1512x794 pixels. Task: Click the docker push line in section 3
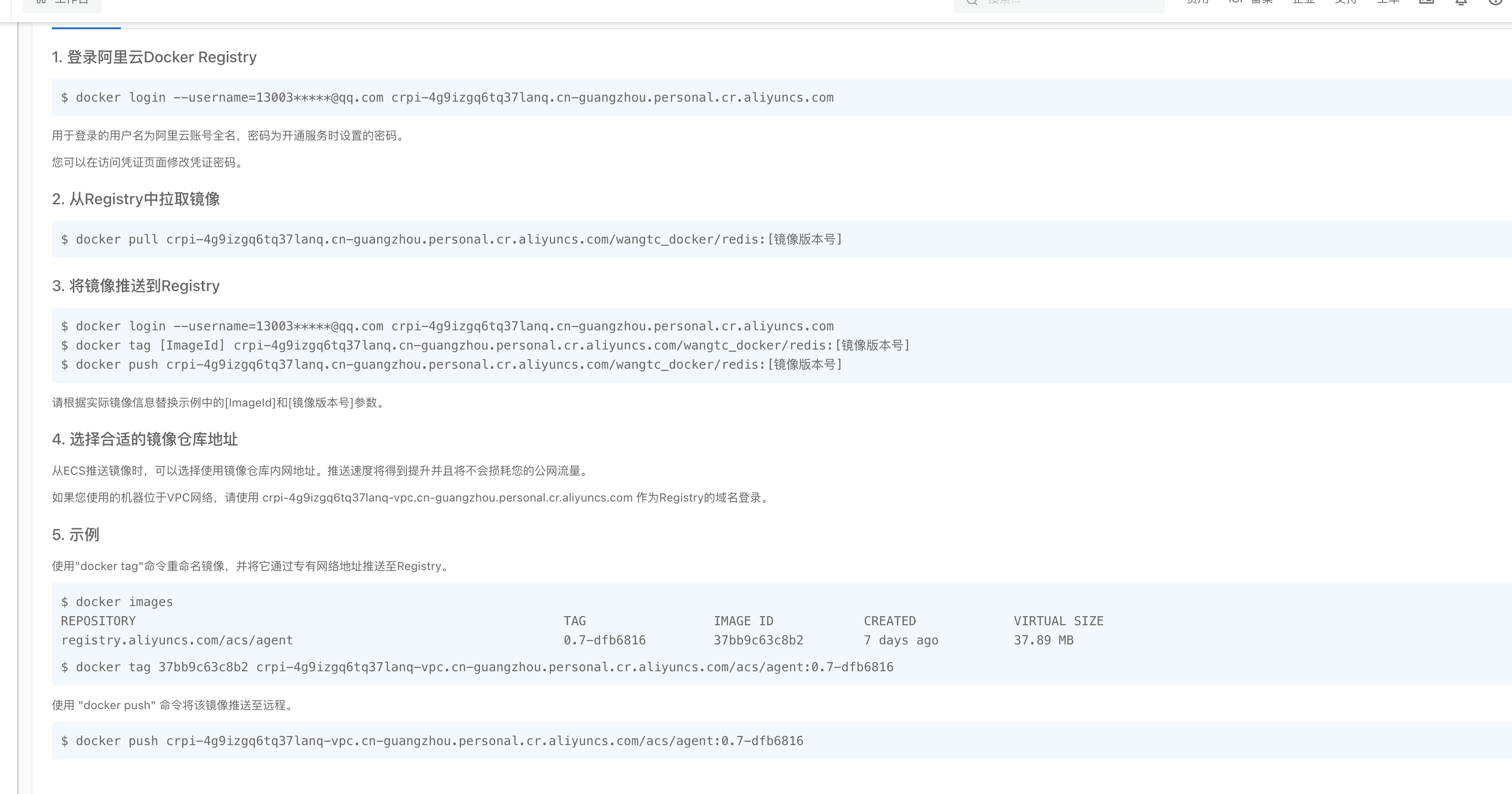tap(452, 364)
